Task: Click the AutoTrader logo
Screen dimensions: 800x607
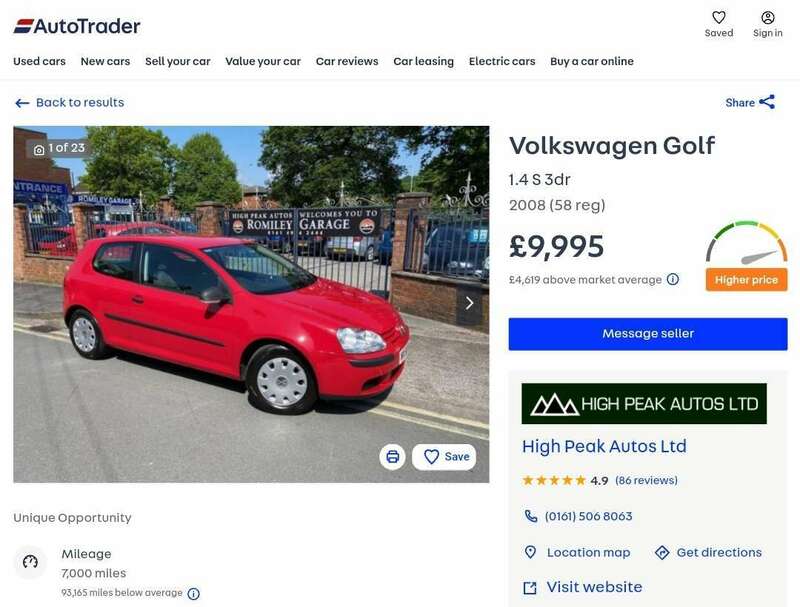Action: 77,26
